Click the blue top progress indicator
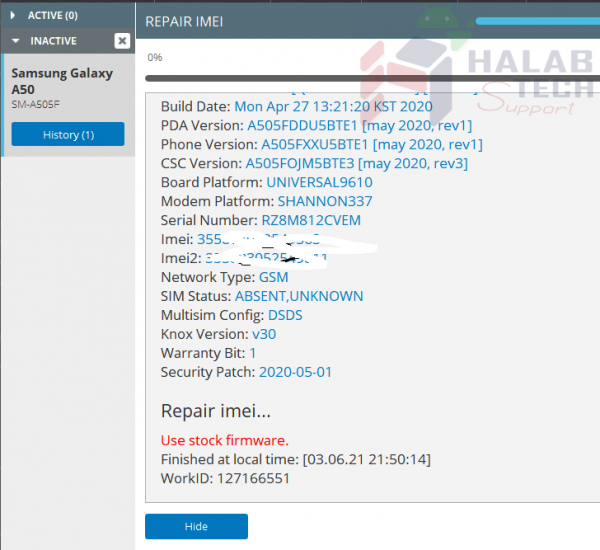Image resolution: width=600 pixels, height=550 pixels. click(538, 21)
